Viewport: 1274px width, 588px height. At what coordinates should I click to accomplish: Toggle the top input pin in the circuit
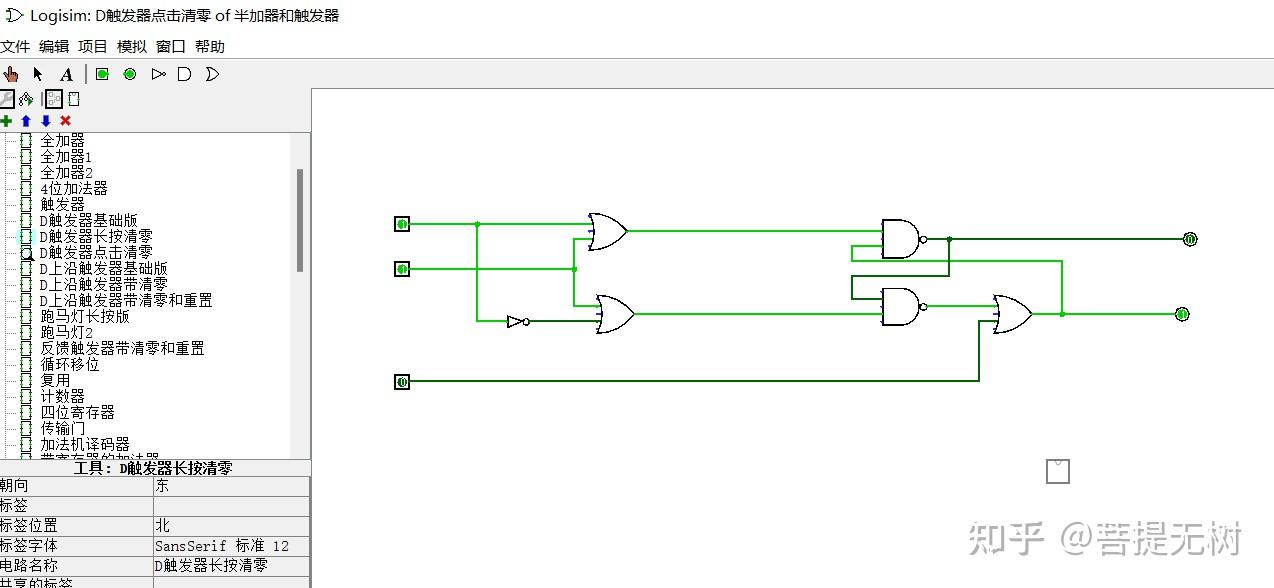click(401, 224)
